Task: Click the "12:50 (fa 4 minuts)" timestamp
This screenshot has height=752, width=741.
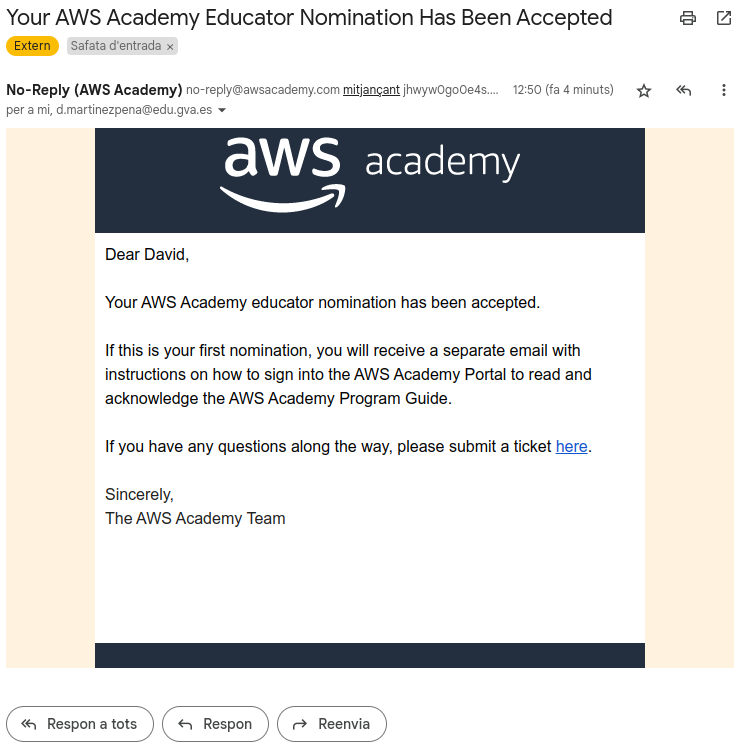Action: tap(563, 90)
